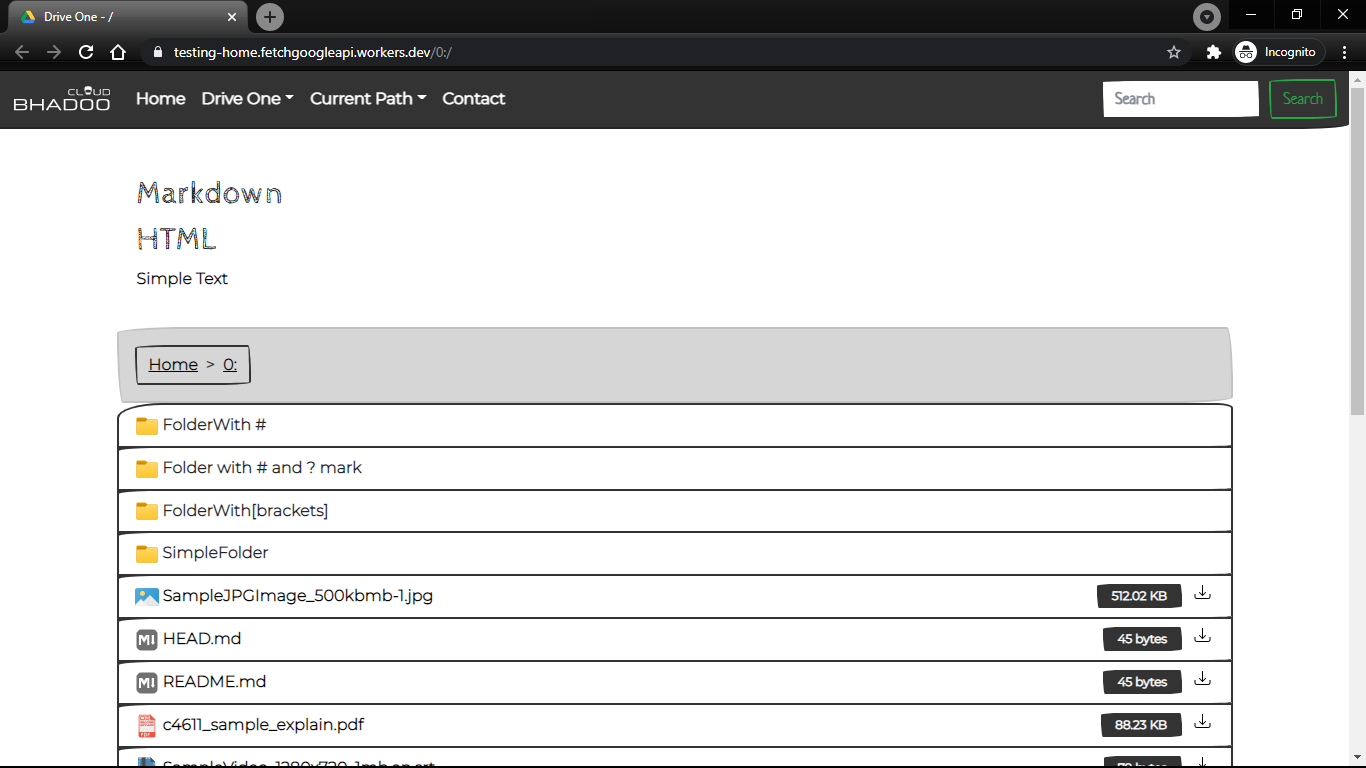Download README.md via its download icon

(1203, 679)
